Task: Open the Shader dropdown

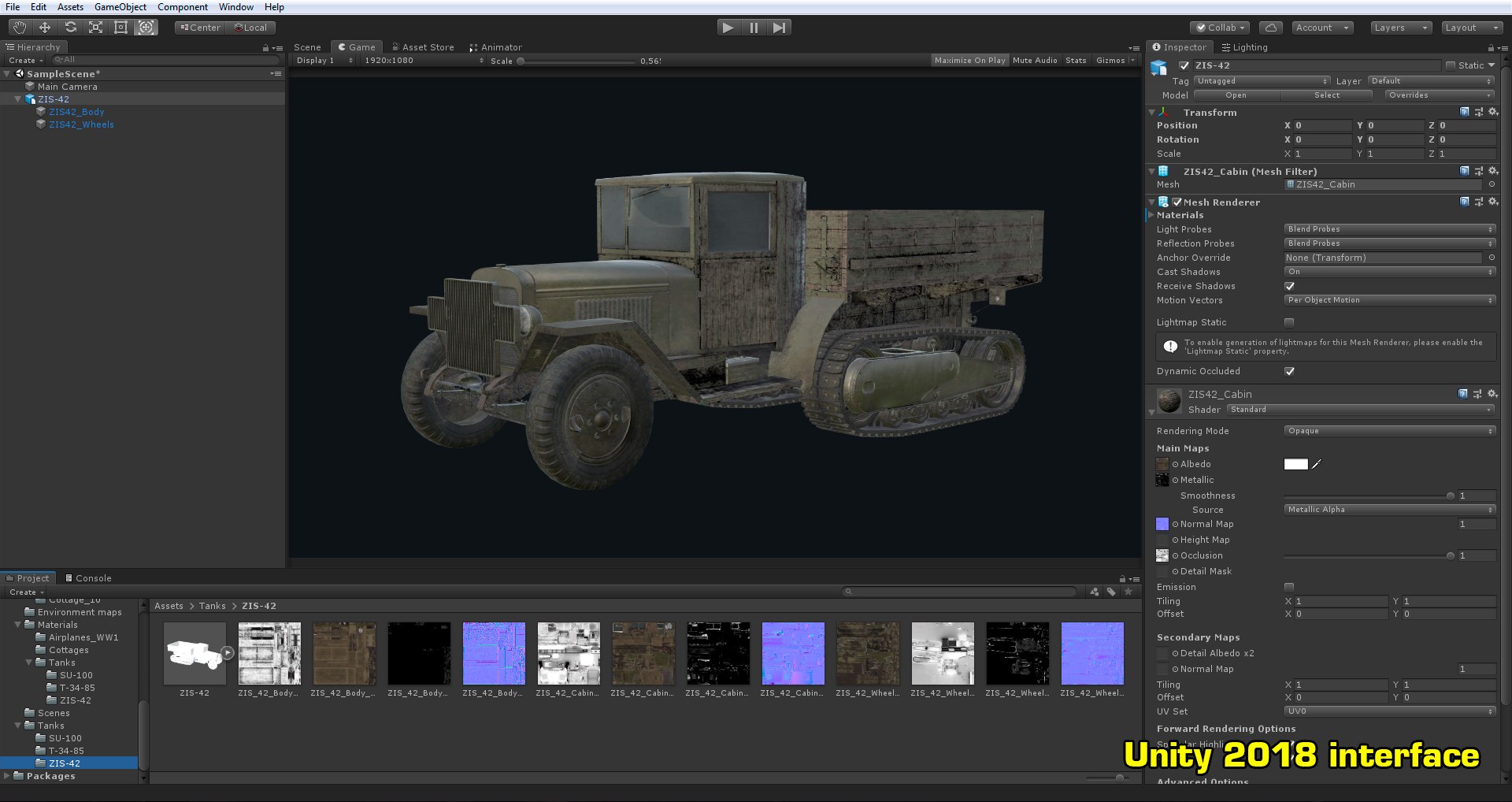Action: 1361,410
